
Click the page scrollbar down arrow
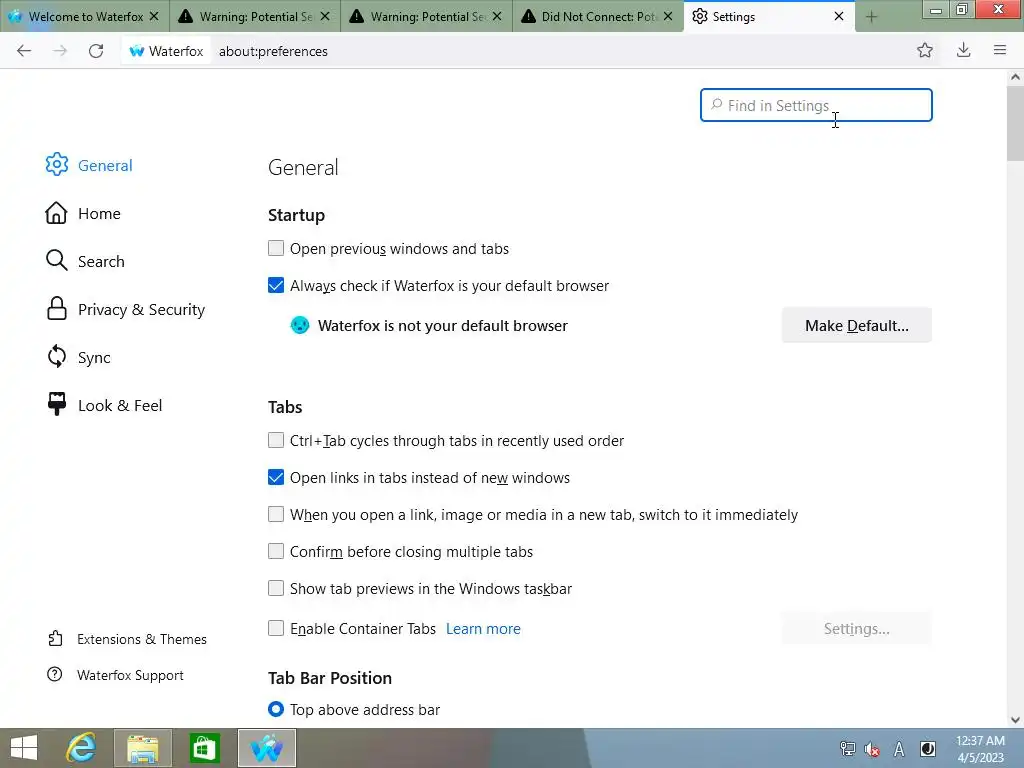1015,720
